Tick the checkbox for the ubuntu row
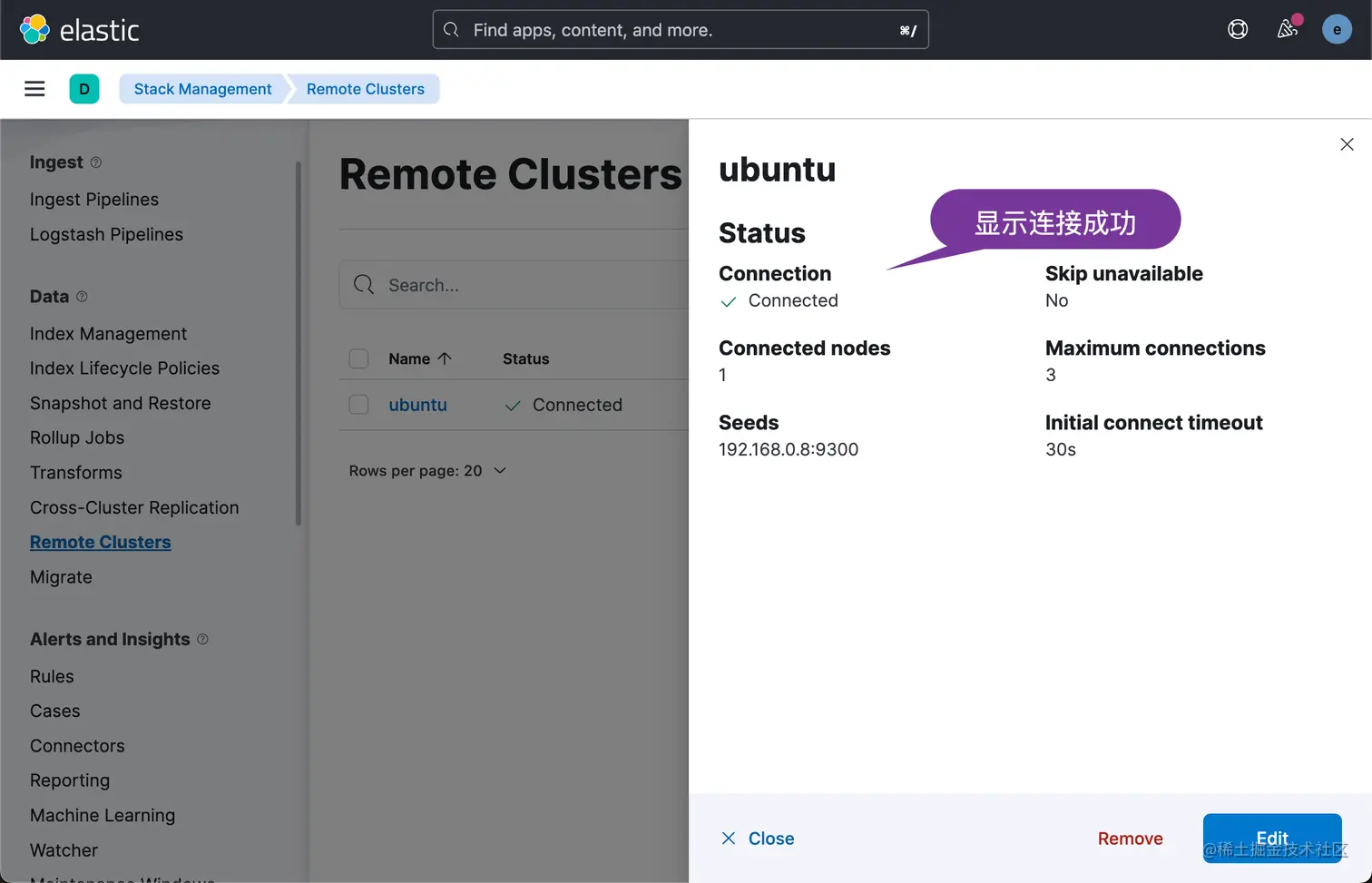Viewport: 1372px width, 883px height. click(x=359, y=405)
